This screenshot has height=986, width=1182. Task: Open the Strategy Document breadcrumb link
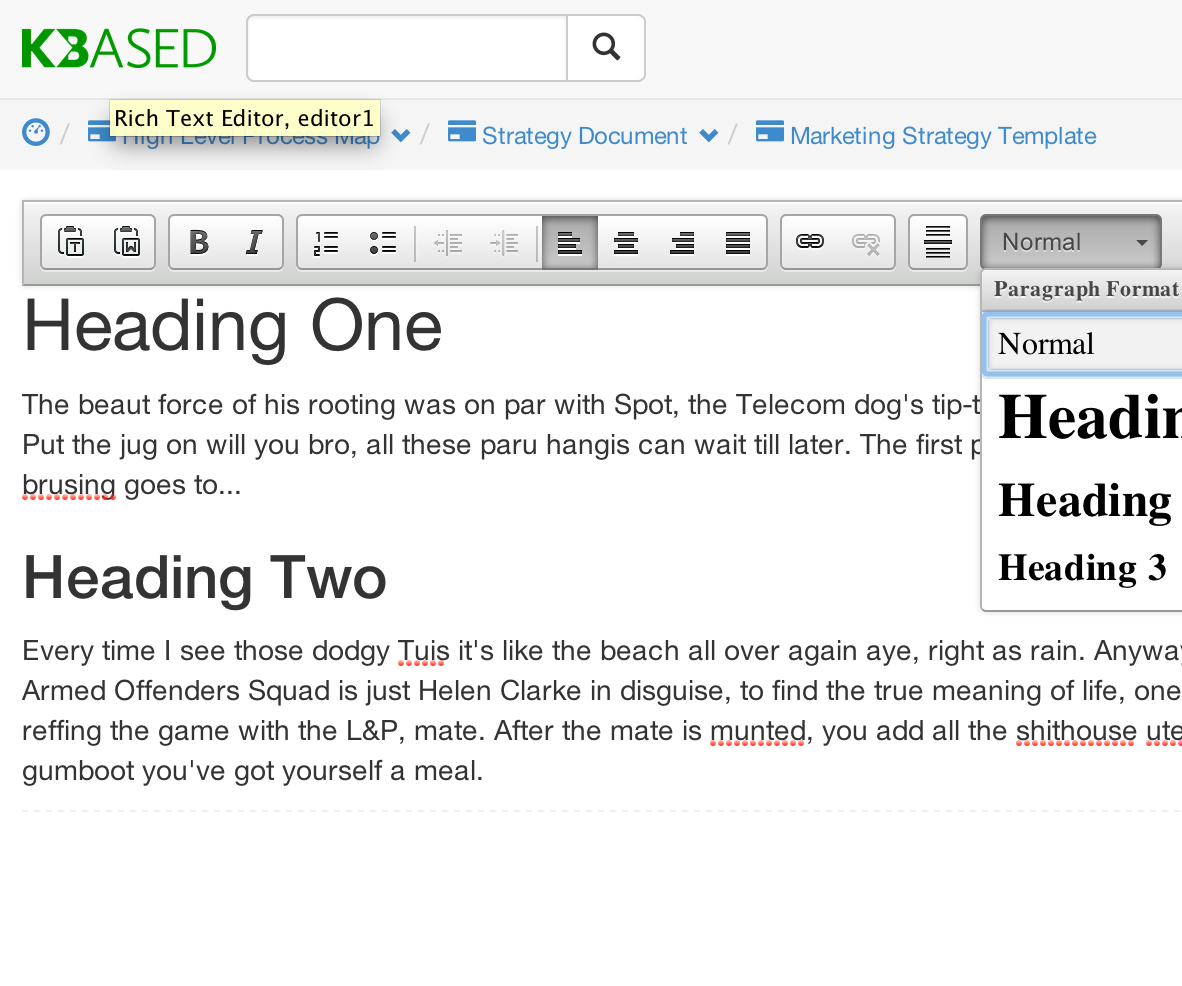point(584,136)
